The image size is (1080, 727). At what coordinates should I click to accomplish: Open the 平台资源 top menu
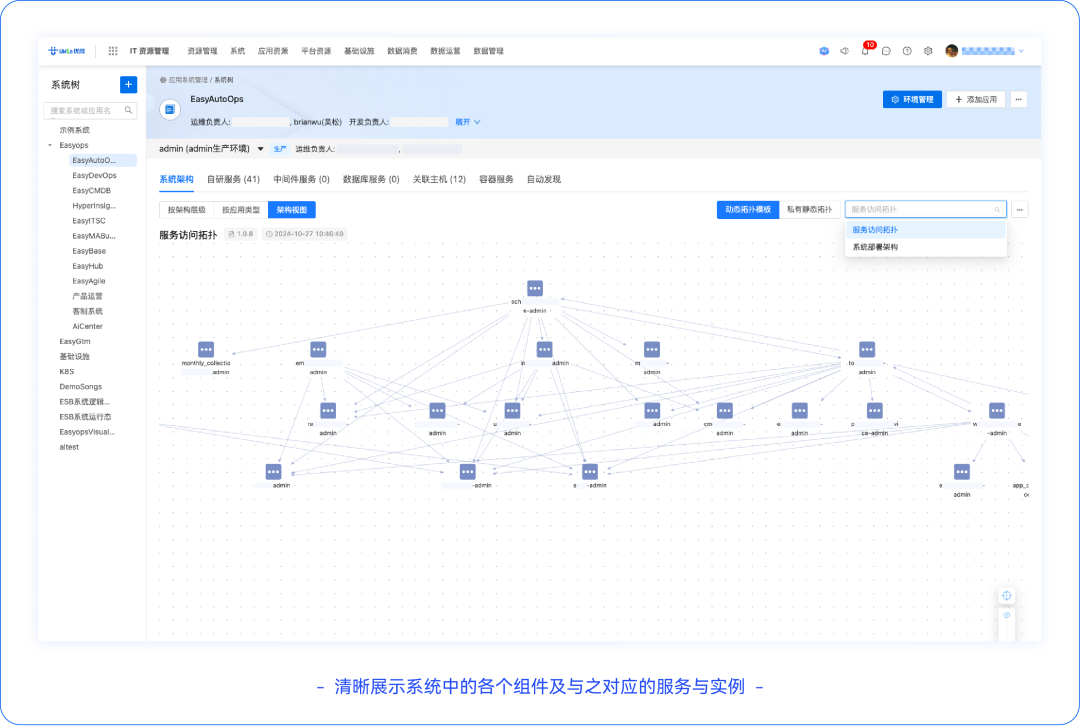click(x=316, y=51)
